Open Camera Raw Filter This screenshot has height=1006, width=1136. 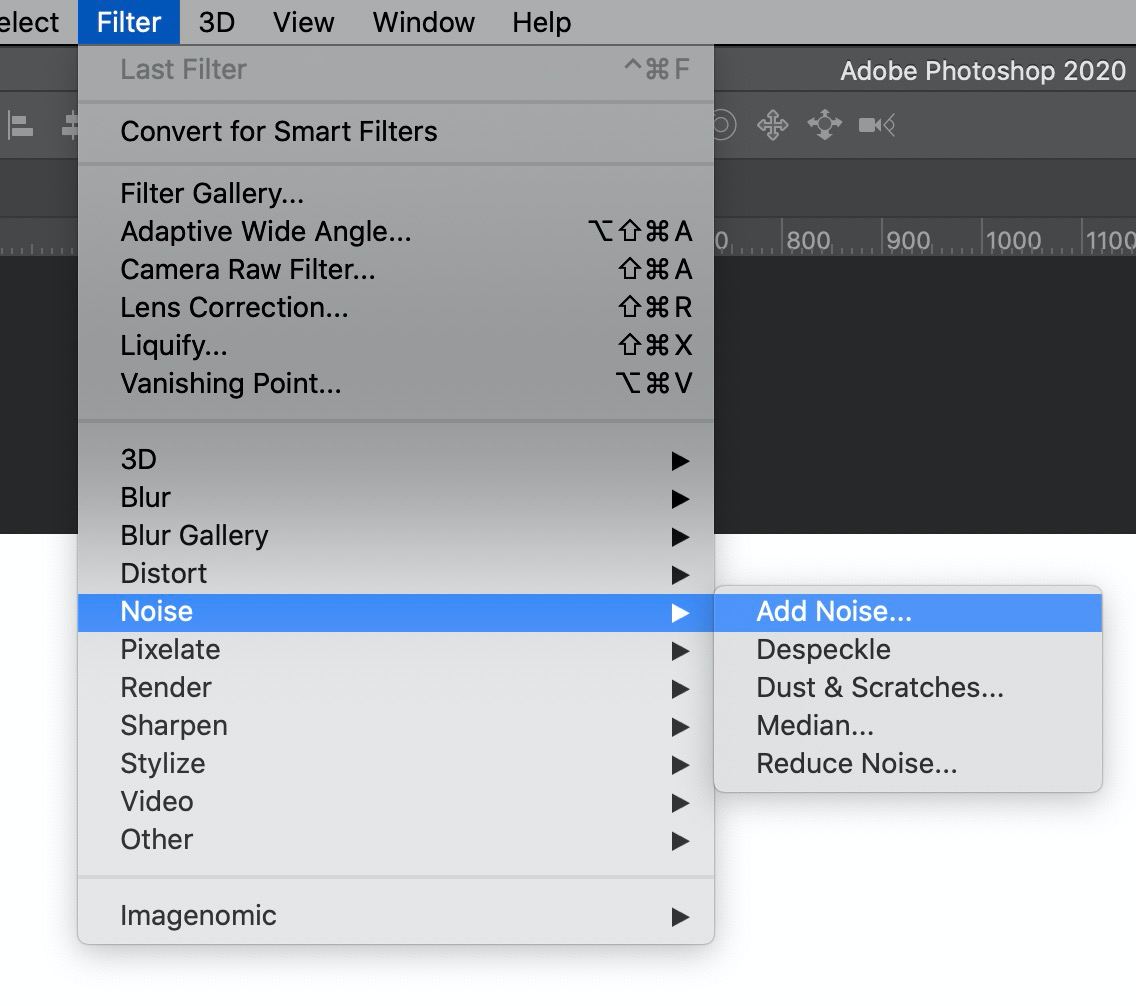(x=396, y=269)
